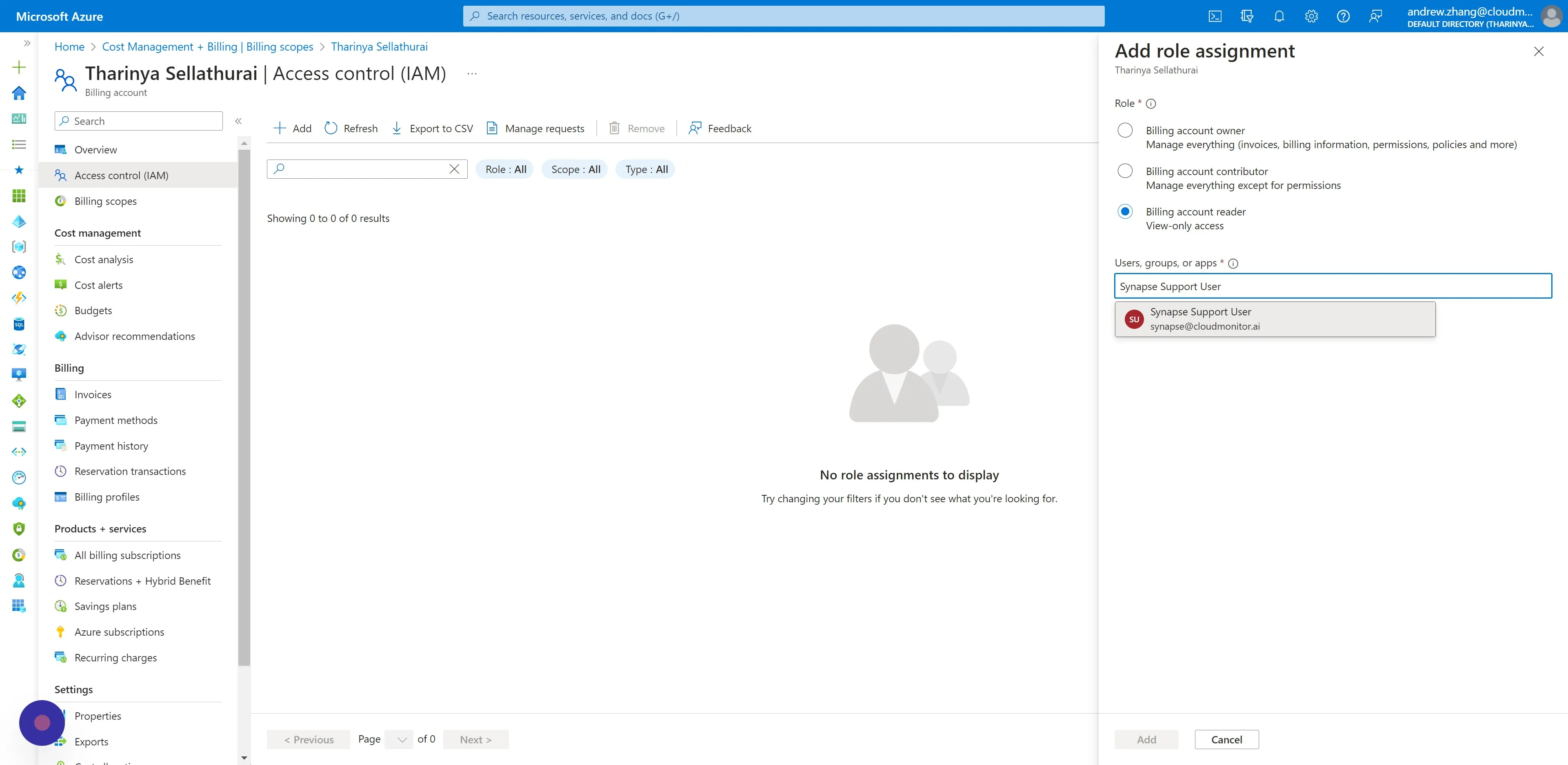Image resolution: width=1568 pixels, height=765 pixels.
Task: Click Export to CSV
Action: click(x=431, y=129)
